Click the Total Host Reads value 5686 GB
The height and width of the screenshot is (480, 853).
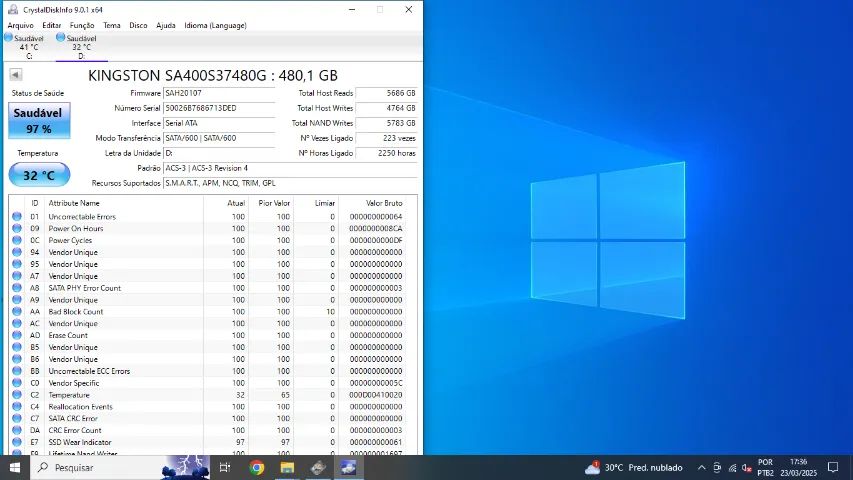[386, 93]
